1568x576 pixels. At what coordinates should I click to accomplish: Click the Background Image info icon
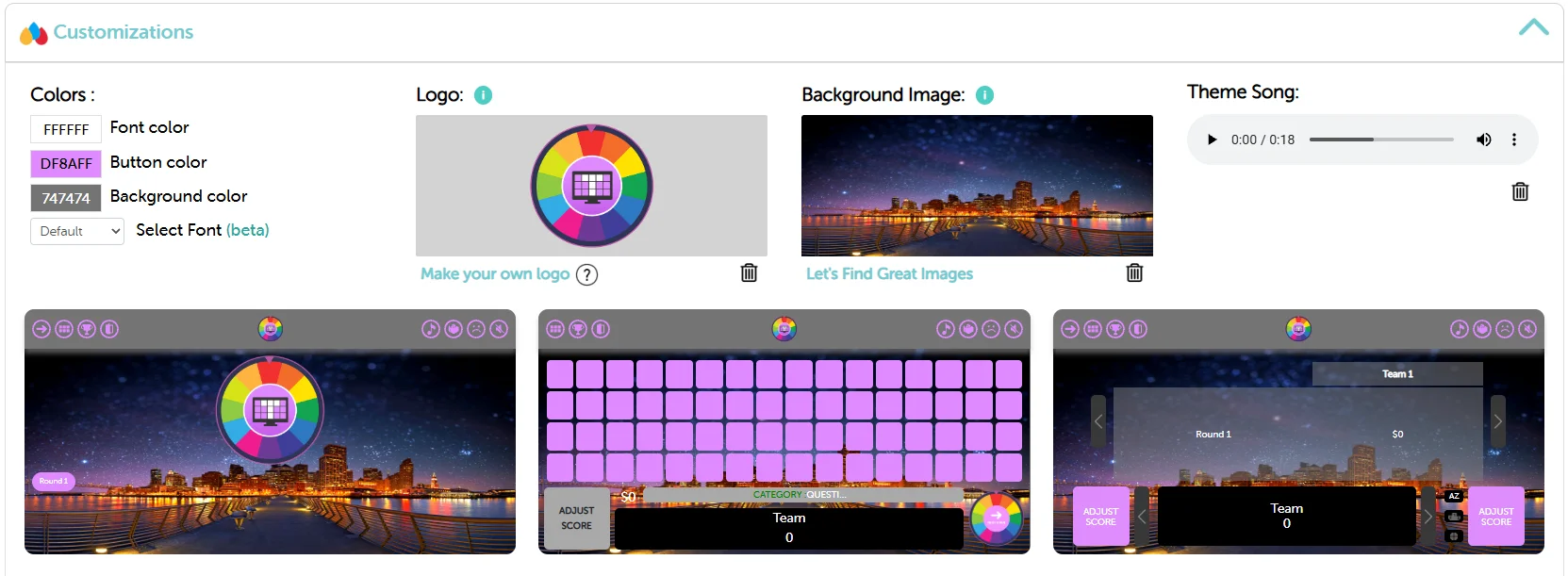984,95
